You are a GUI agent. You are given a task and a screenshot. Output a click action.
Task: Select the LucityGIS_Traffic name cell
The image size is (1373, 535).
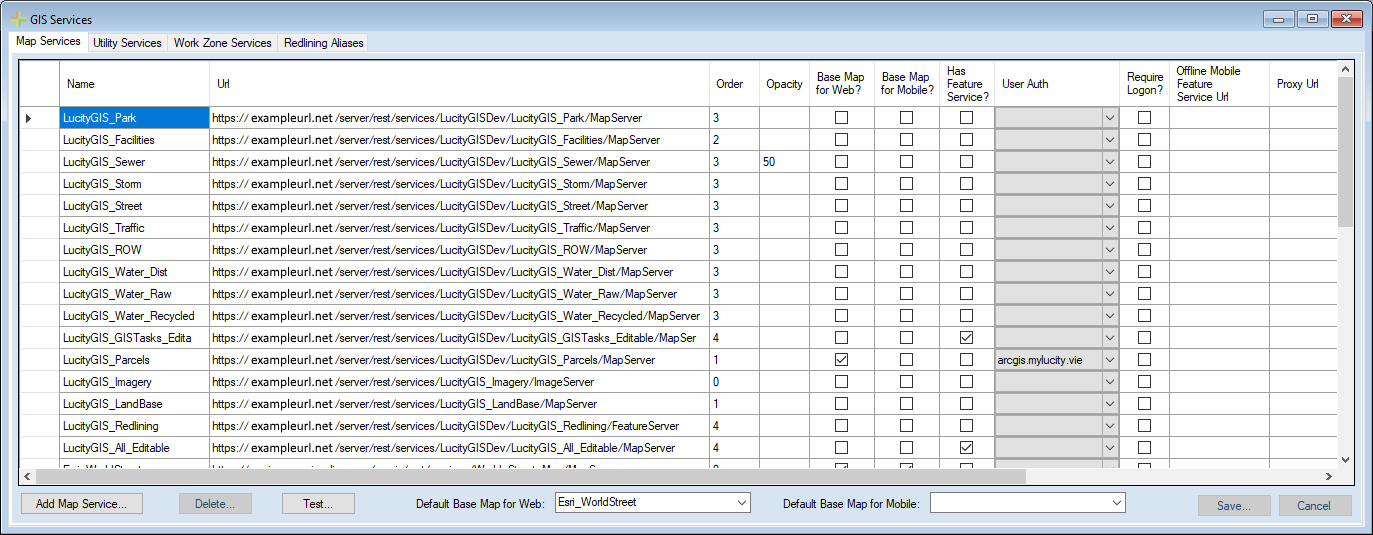[x=134, y=228]
